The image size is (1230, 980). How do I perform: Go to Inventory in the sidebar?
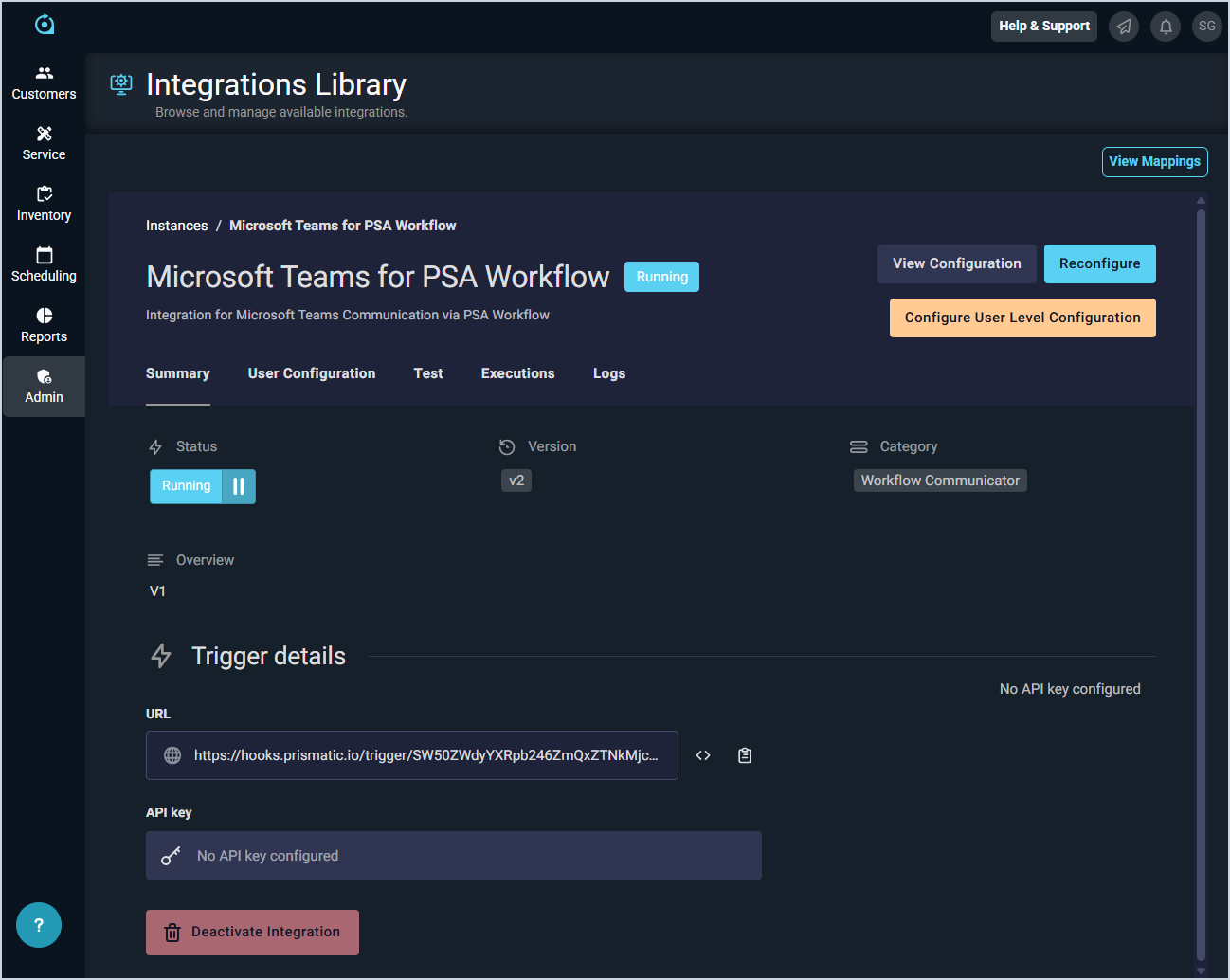tap(44, 204)
